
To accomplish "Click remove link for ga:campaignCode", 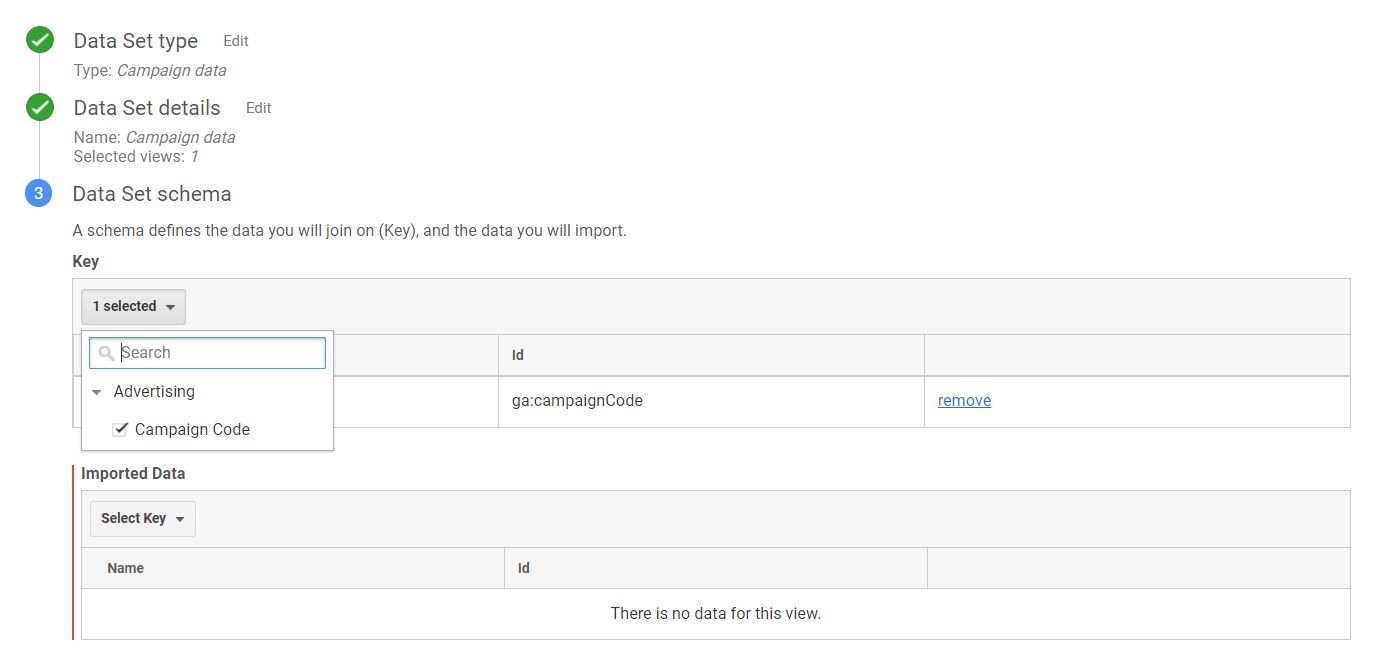I will click(963, 400).
